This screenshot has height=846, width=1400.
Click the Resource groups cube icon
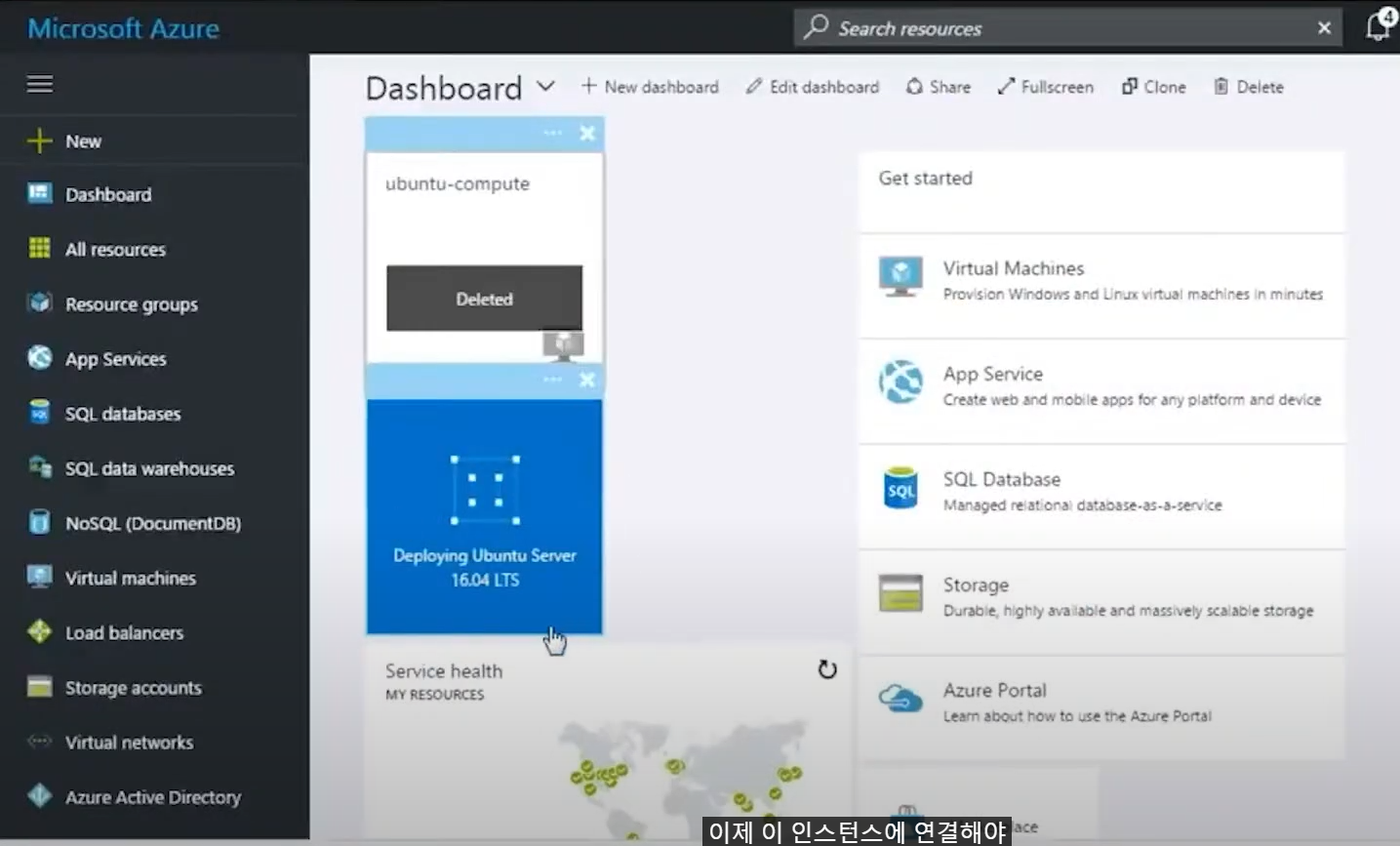coord(39,302)
